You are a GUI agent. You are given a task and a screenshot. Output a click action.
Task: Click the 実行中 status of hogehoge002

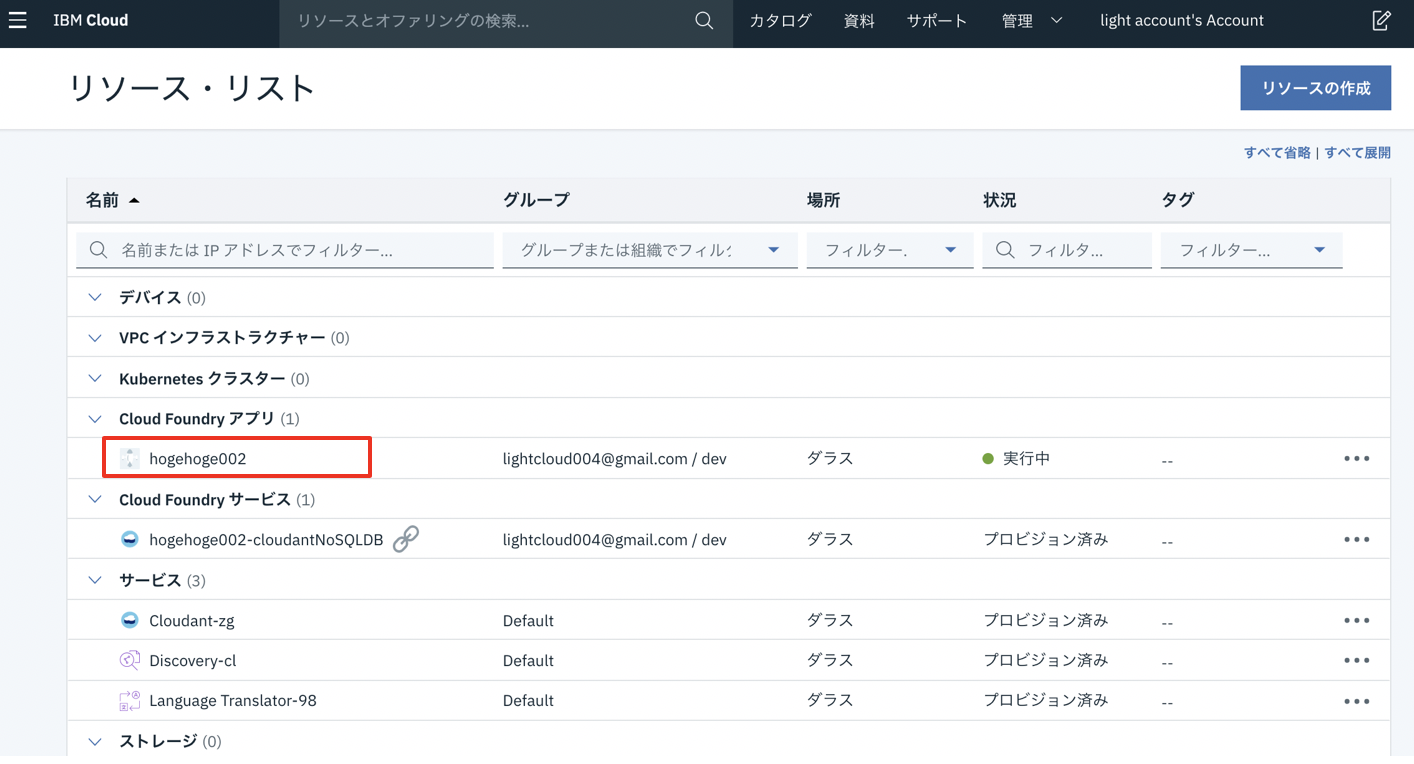1016,459
